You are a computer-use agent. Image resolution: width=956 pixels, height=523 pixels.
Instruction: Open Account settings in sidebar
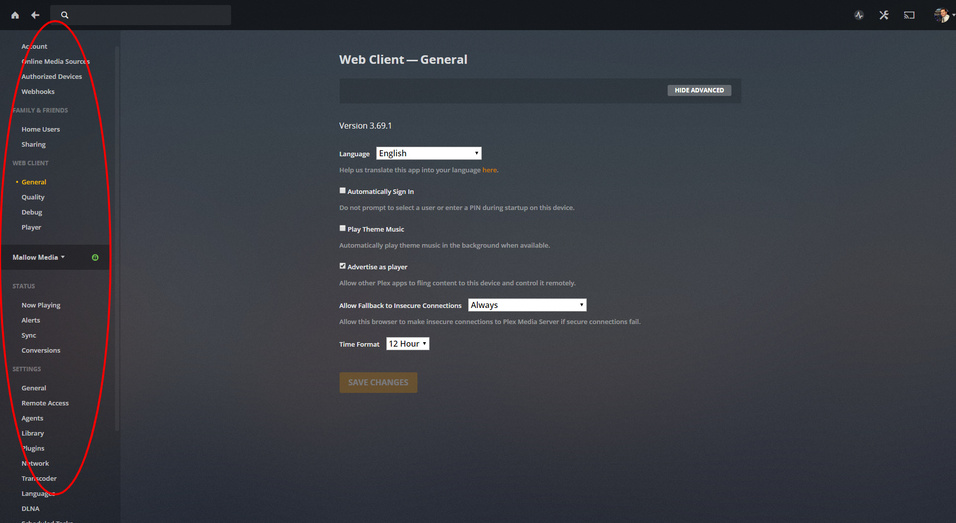(x=34, y=46)
